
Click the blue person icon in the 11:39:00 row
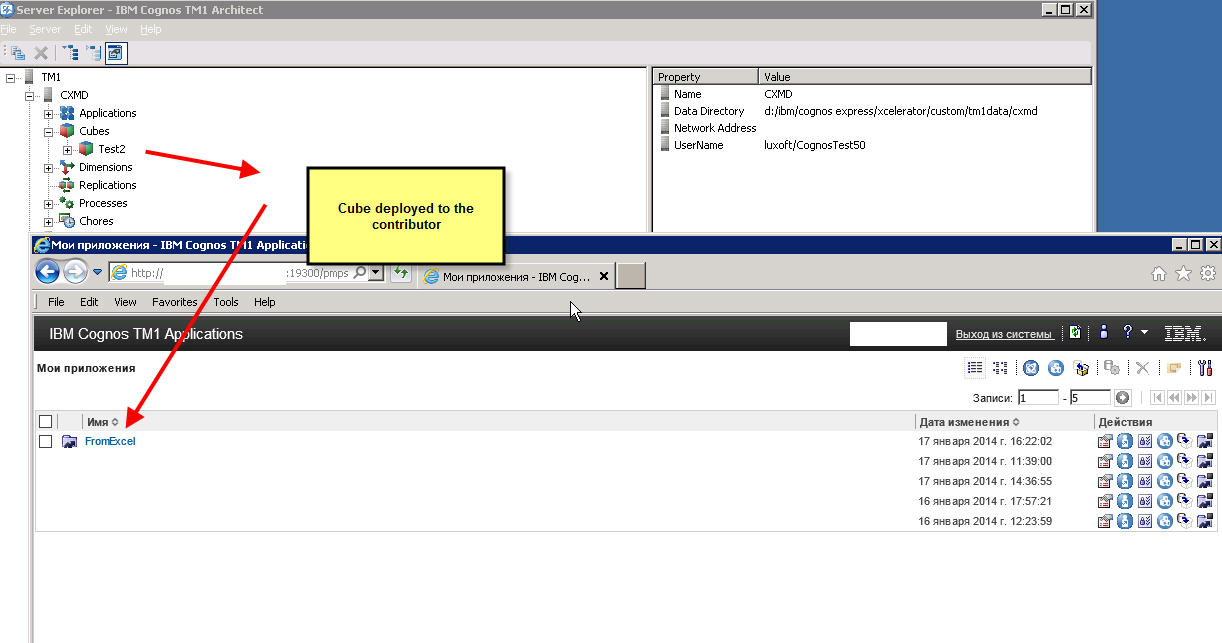(1124, 461)
